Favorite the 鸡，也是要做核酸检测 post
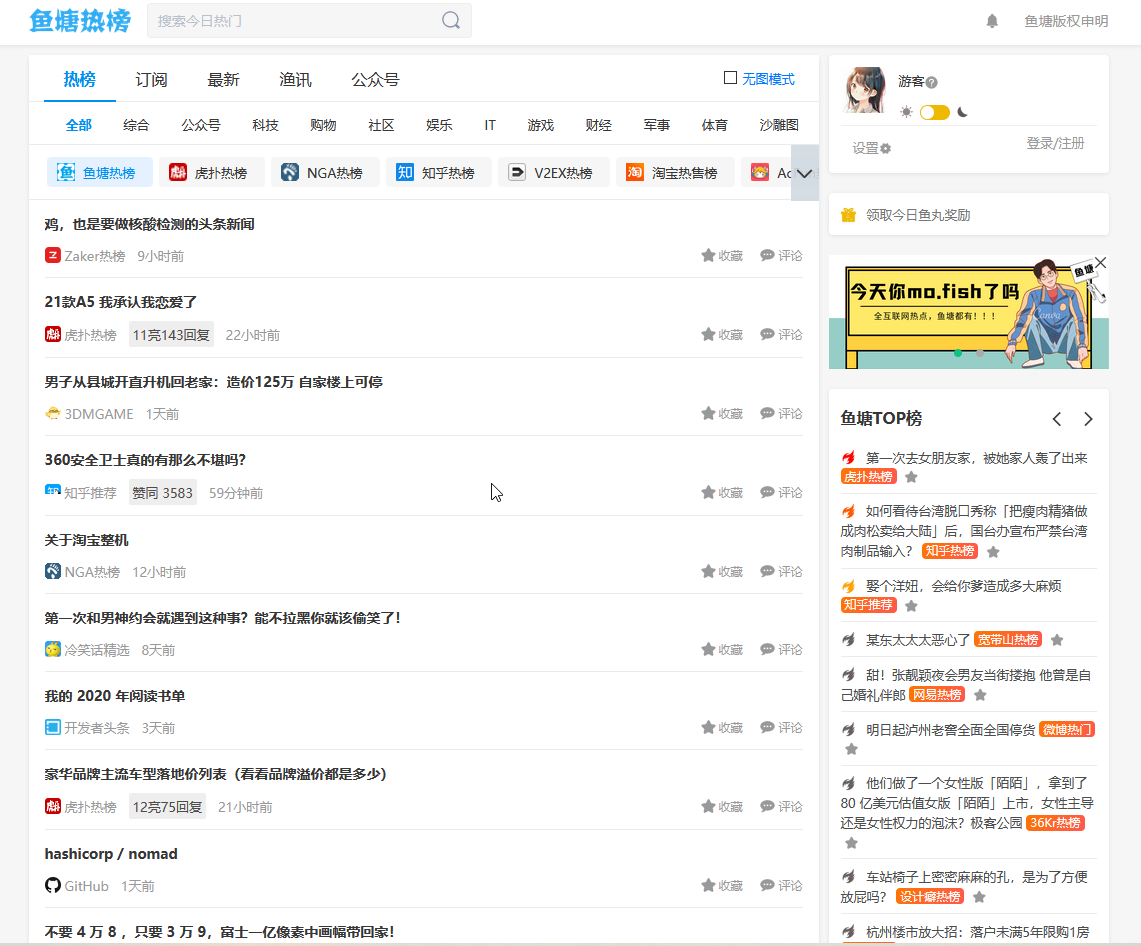This screenshot has height=946, width=1141. (722, 255)
